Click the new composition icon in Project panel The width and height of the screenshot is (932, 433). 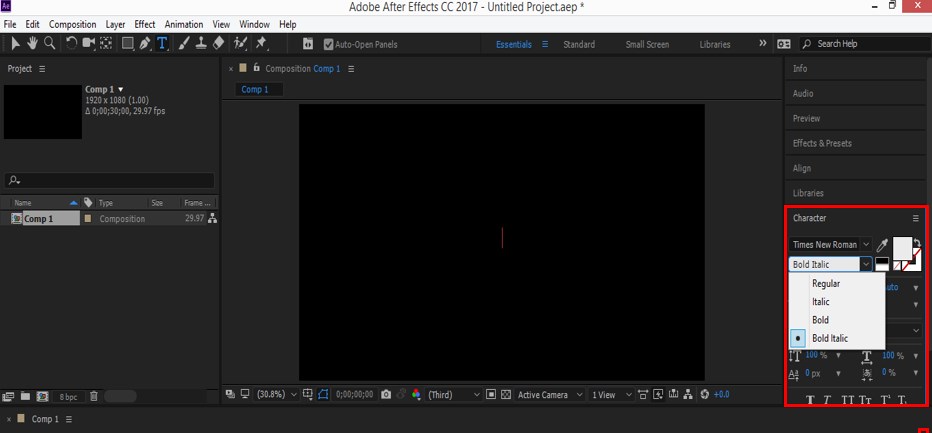click(x=42, y=396)
